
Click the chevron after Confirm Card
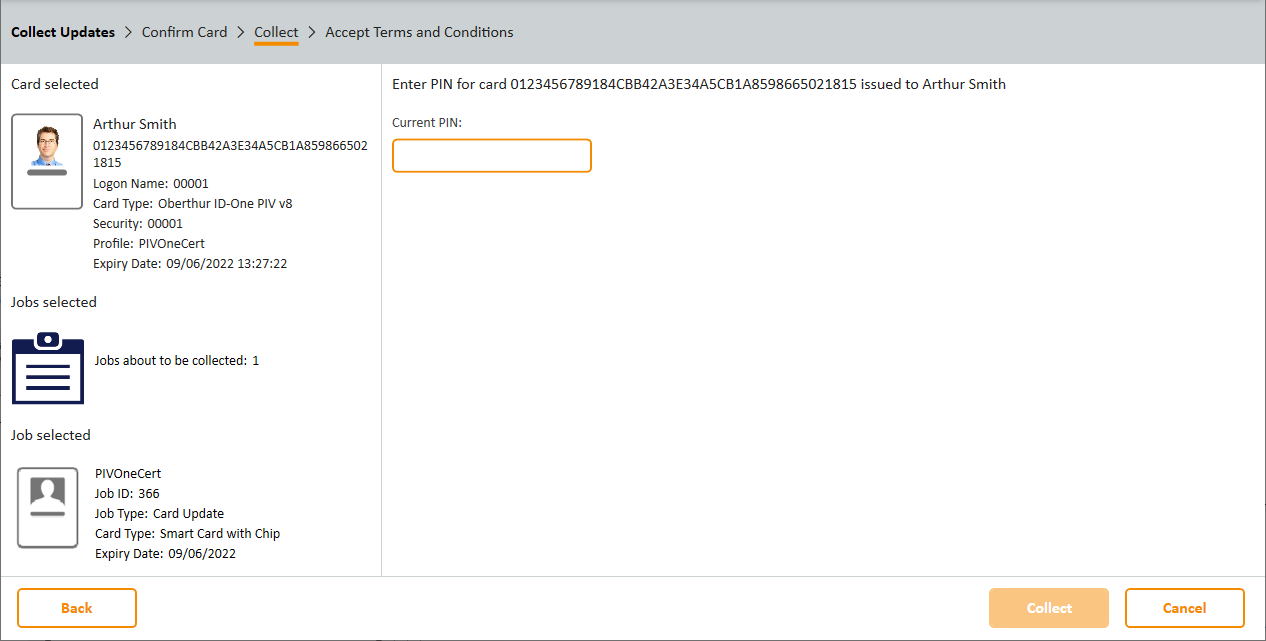241,32
